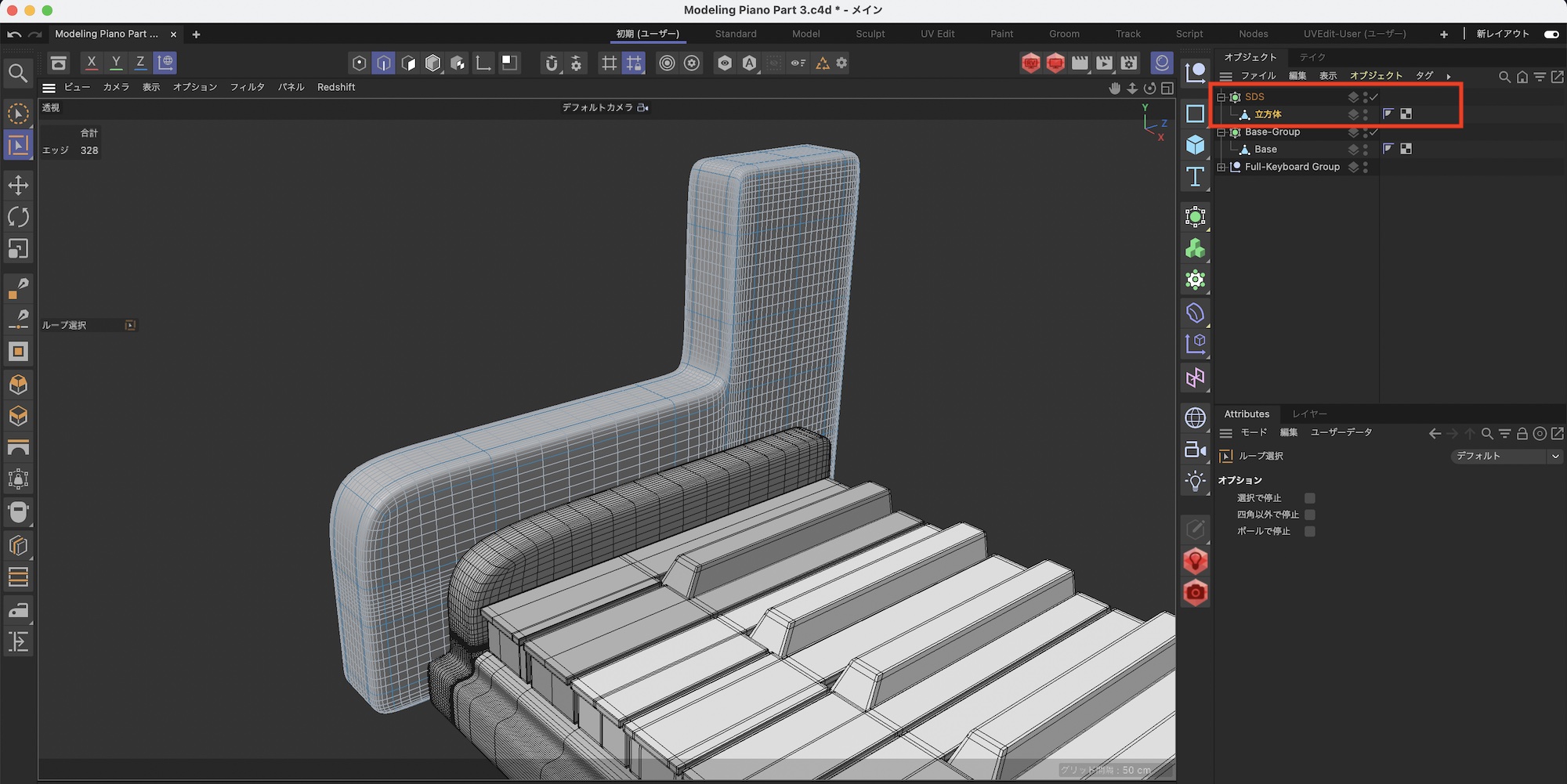Collapse the SDS object hierarchy
Viewport: 1567px width, 784px height.
tap(1221, 97)
